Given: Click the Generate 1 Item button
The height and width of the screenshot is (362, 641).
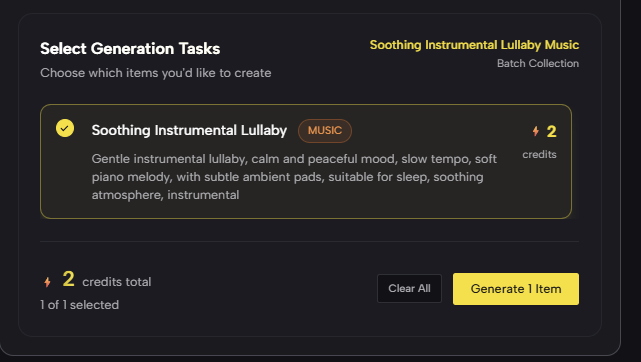Looking at the screenshot, I should [515, 289].
